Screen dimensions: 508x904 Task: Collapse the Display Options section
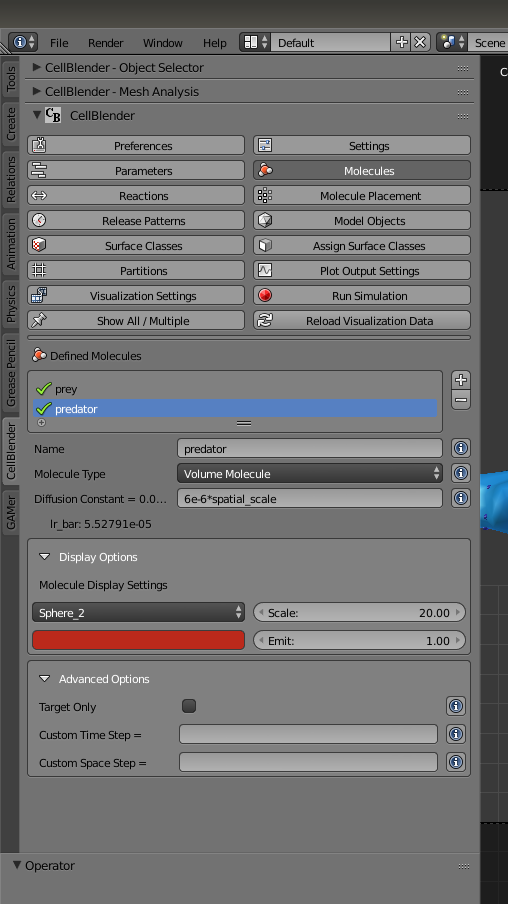coord(44,557)
